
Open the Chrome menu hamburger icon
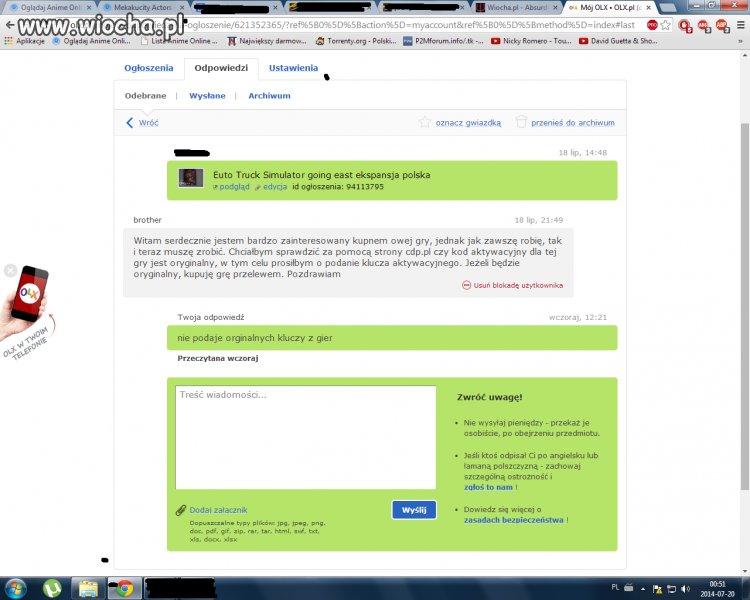coord(741,25)
